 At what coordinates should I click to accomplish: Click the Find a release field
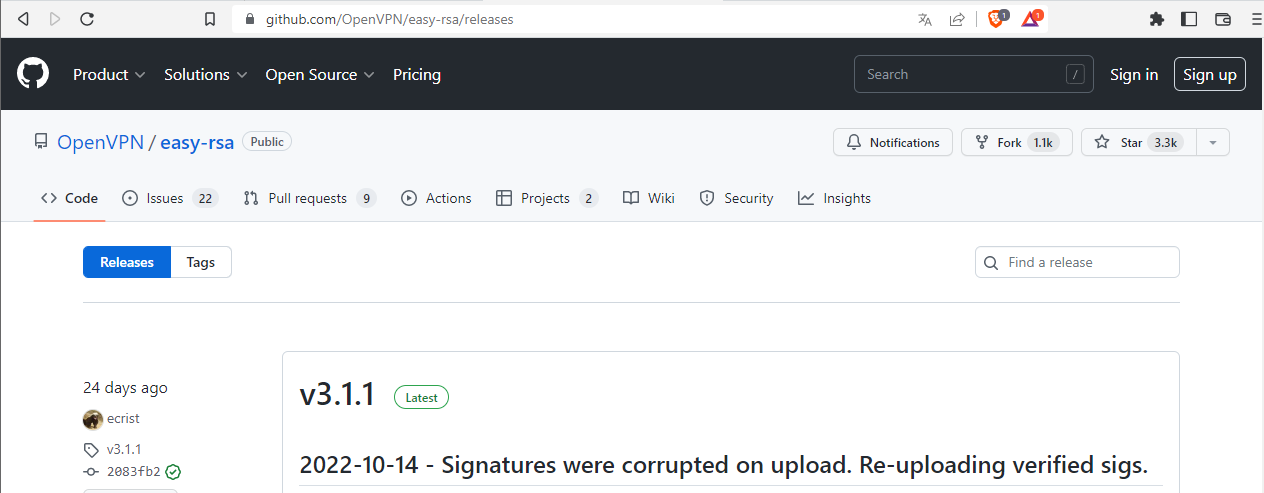(x=1087, y=262)
